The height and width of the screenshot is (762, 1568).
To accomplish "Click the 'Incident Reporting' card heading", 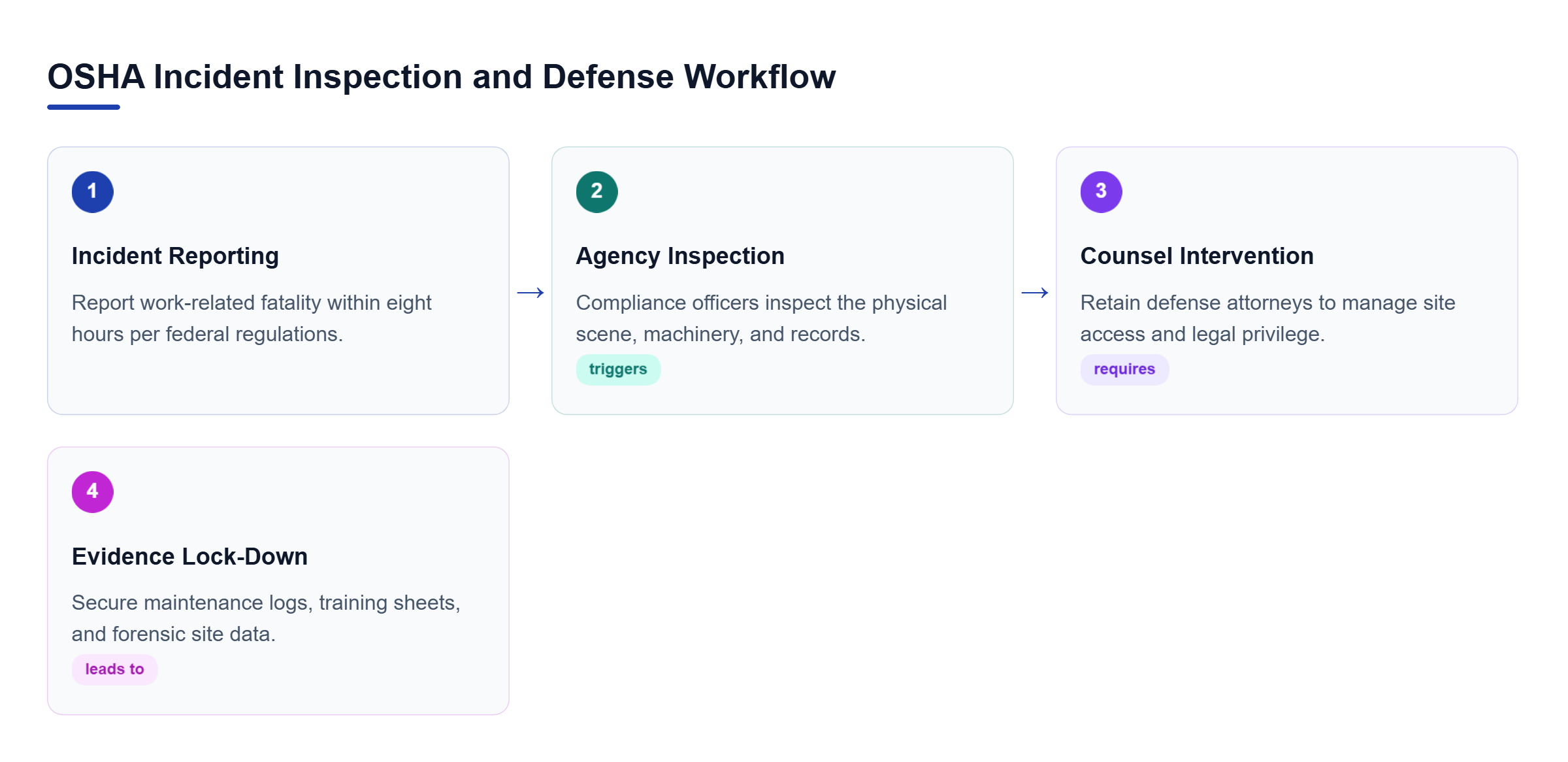I will [175, 256].
